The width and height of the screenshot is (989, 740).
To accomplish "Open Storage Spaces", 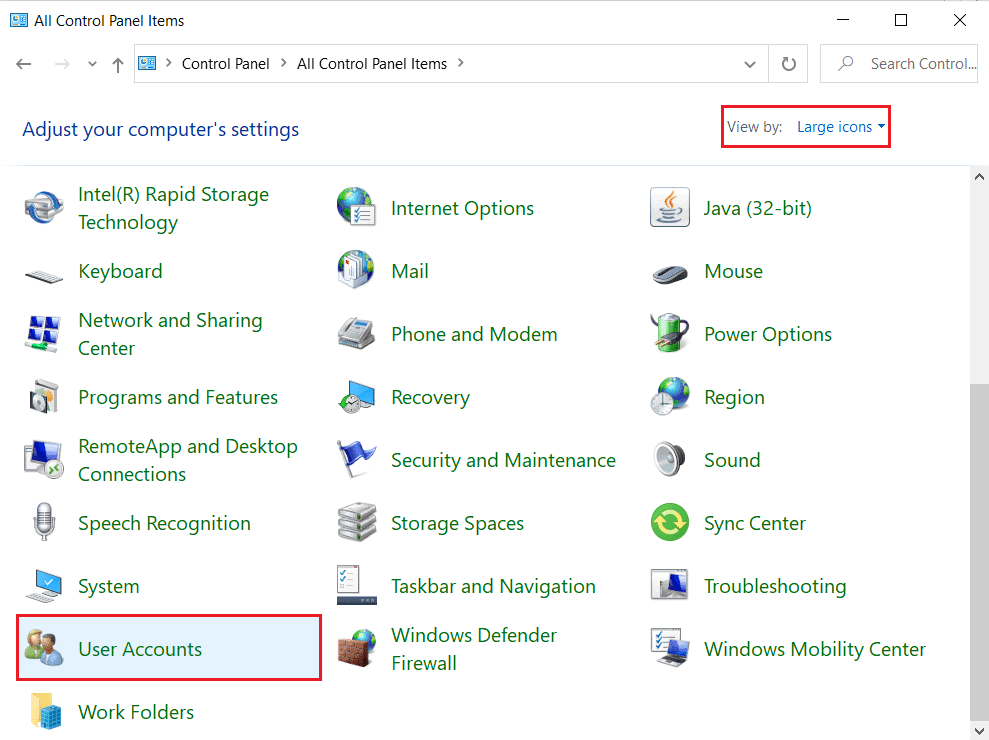I will tap(456, 523).
